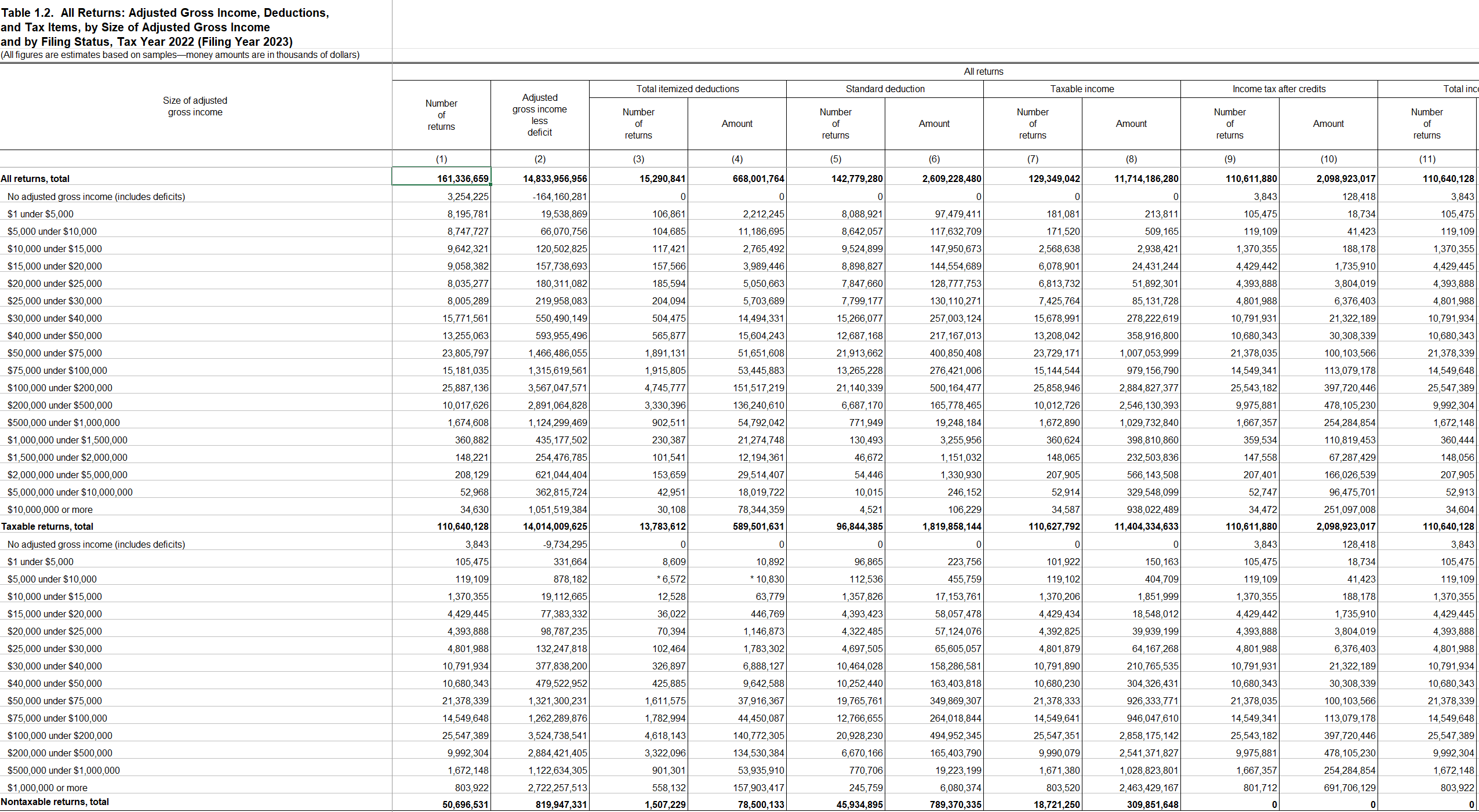
Task: Click the 'Standard deduction' column group header
Action: [884, 89]
